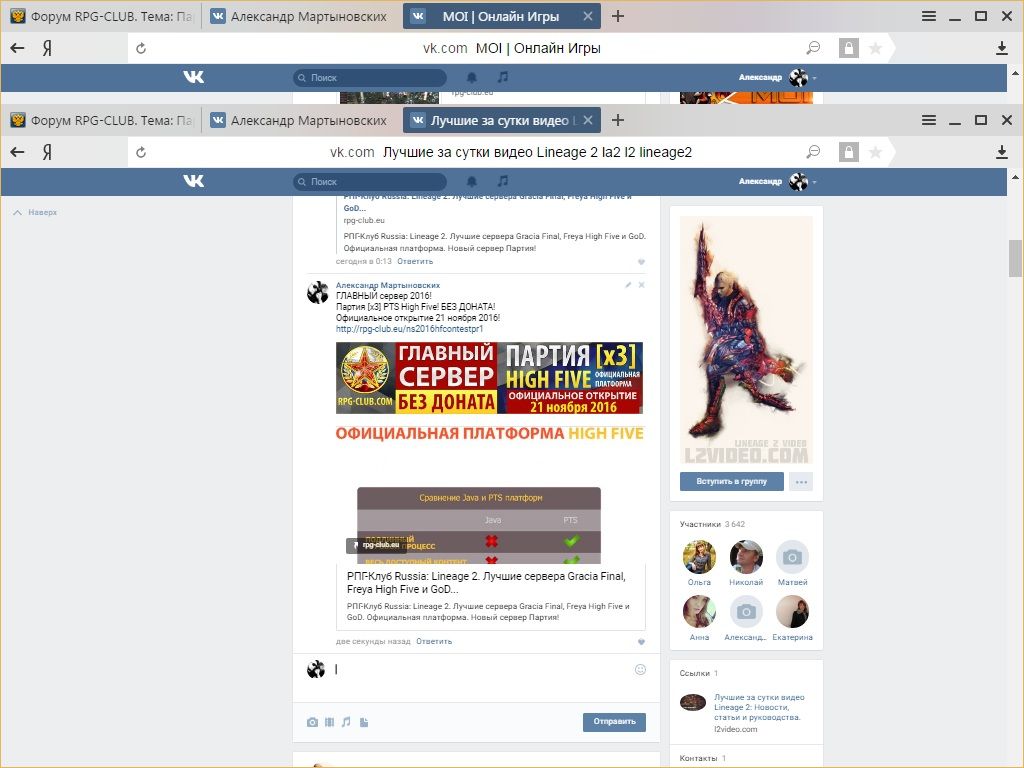Switch to Александр Мартыновских tab in upper window
Viewport: 1024px width, 768px height.
pos(300,16)
